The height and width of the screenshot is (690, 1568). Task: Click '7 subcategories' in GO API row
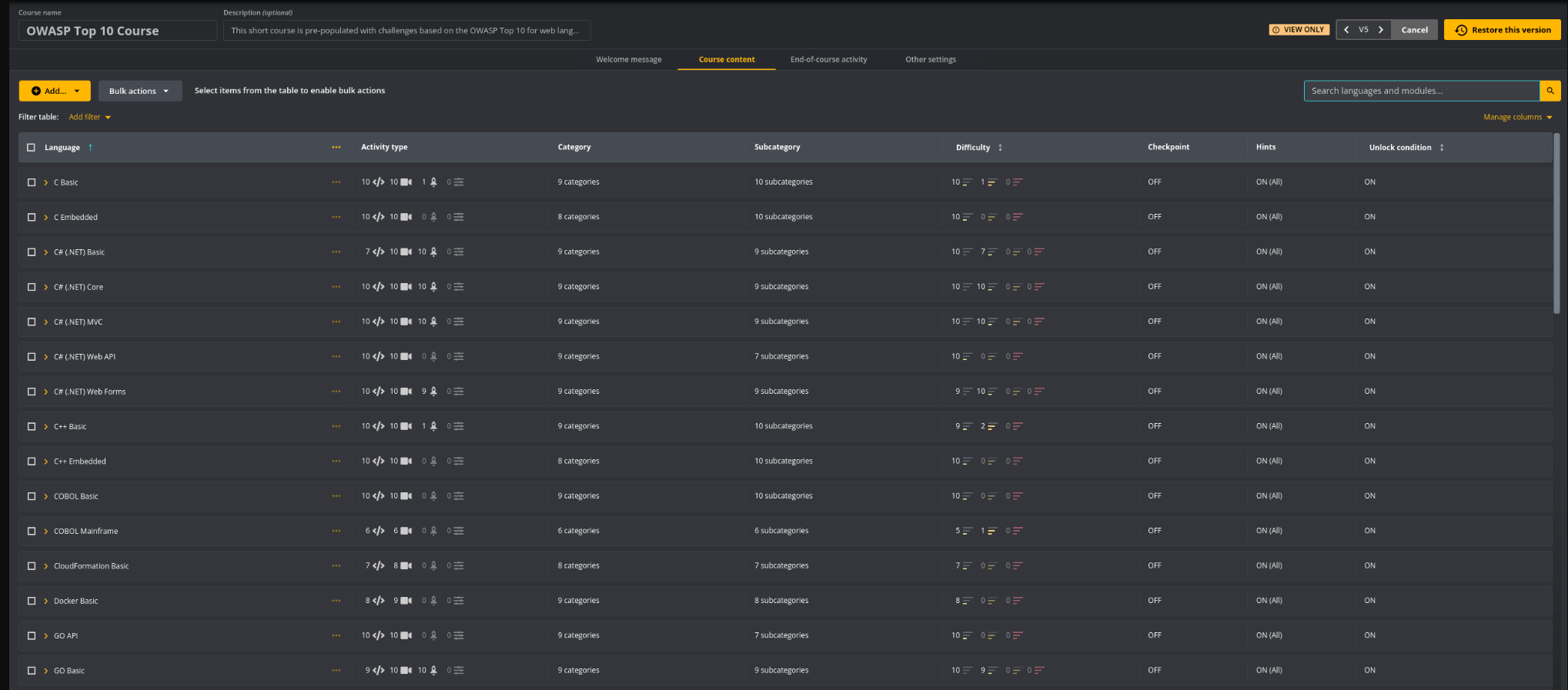click(x=781, y=635)
